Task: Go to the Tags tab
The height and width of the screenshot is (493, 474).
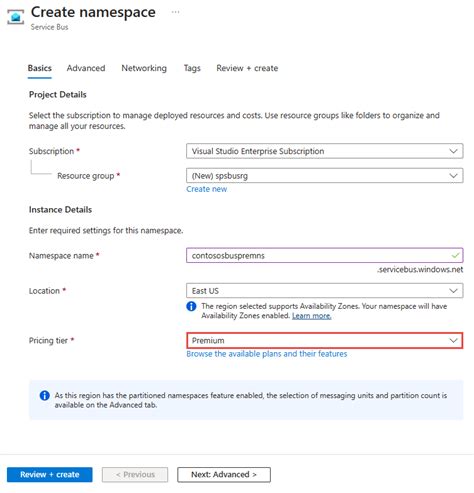Action: click(192, 68)
